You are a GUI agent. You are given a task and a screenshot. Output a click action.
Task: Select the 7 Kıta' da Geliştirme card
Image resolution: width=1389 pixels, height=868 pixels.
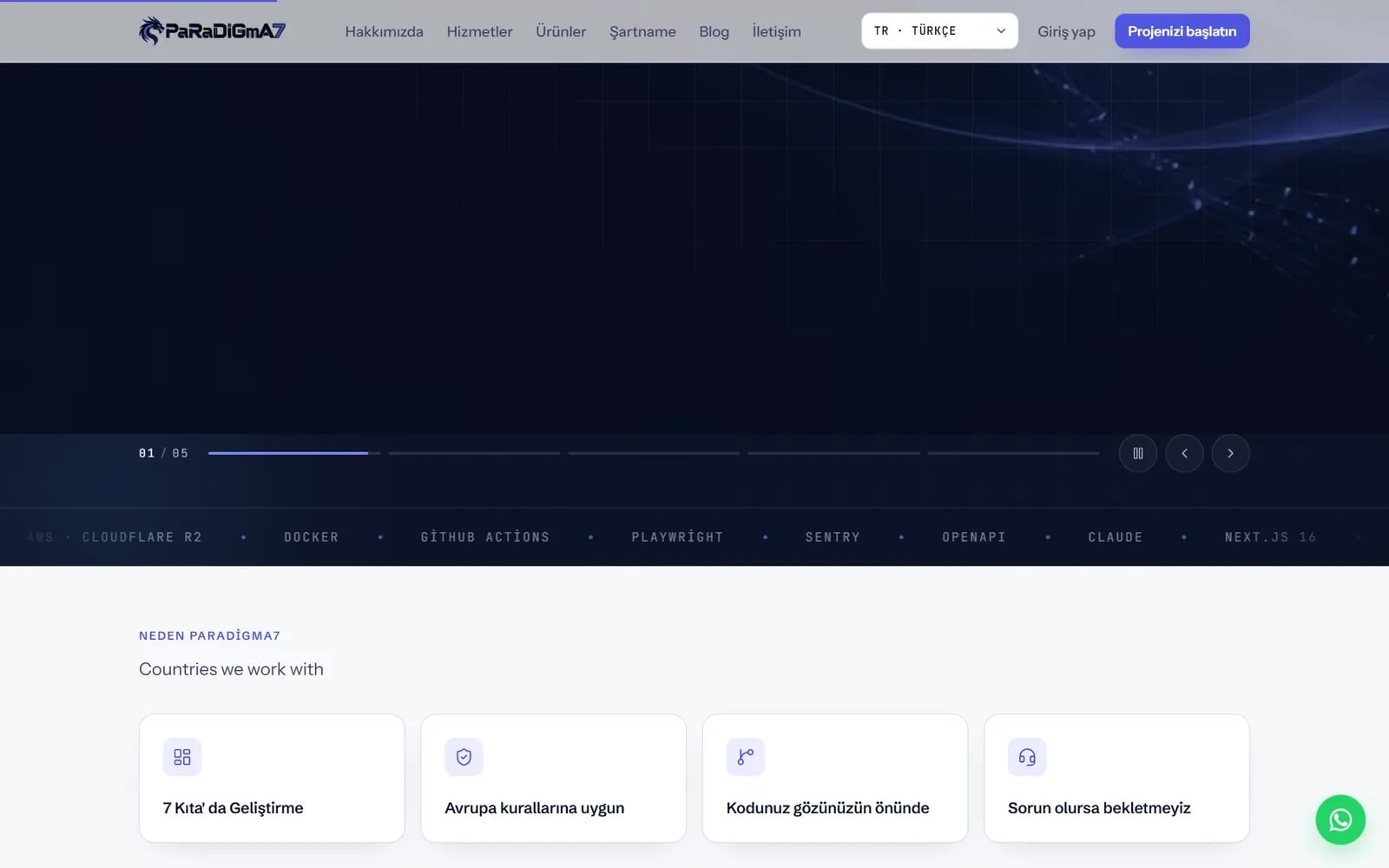[272, 778]
